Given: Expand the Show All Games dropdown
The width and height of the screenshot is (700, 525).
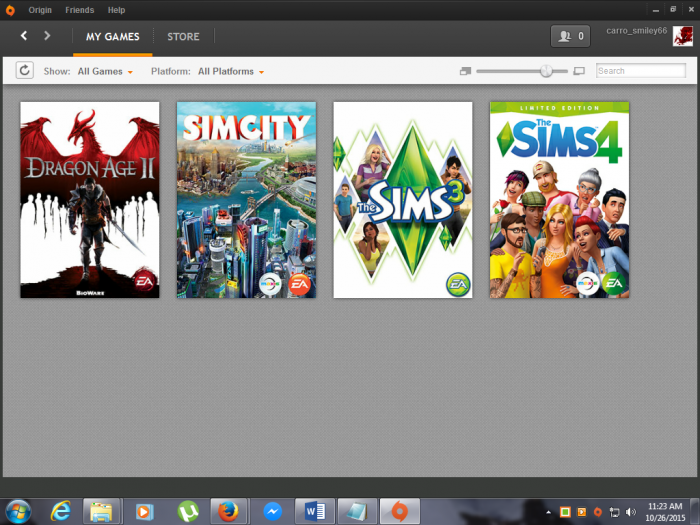Looking at the screenshot, I should point(105,71).
